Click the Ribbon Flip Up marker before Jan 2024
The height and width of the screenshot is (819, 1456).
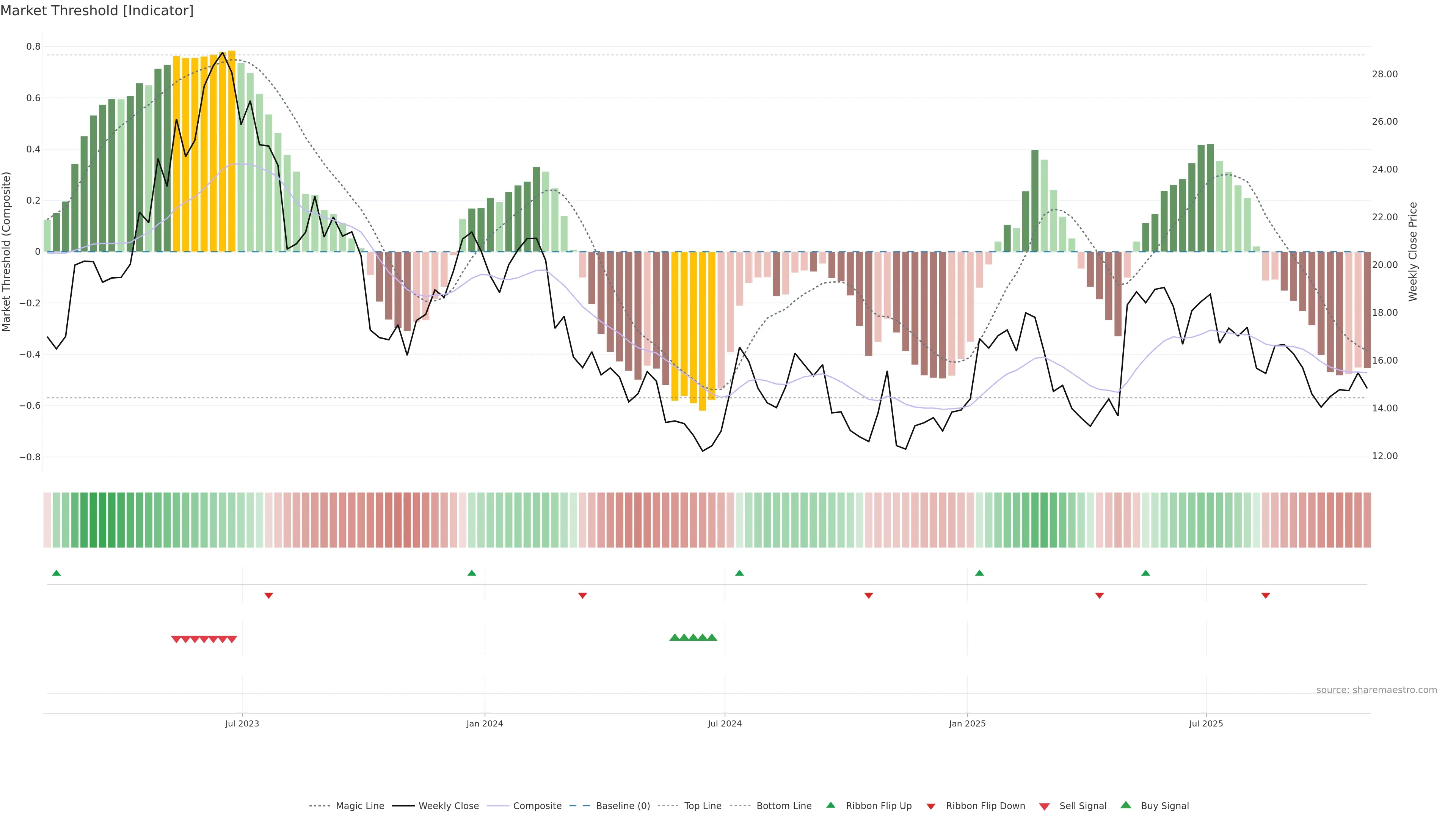pyautogui.click(x=472, y=573)
